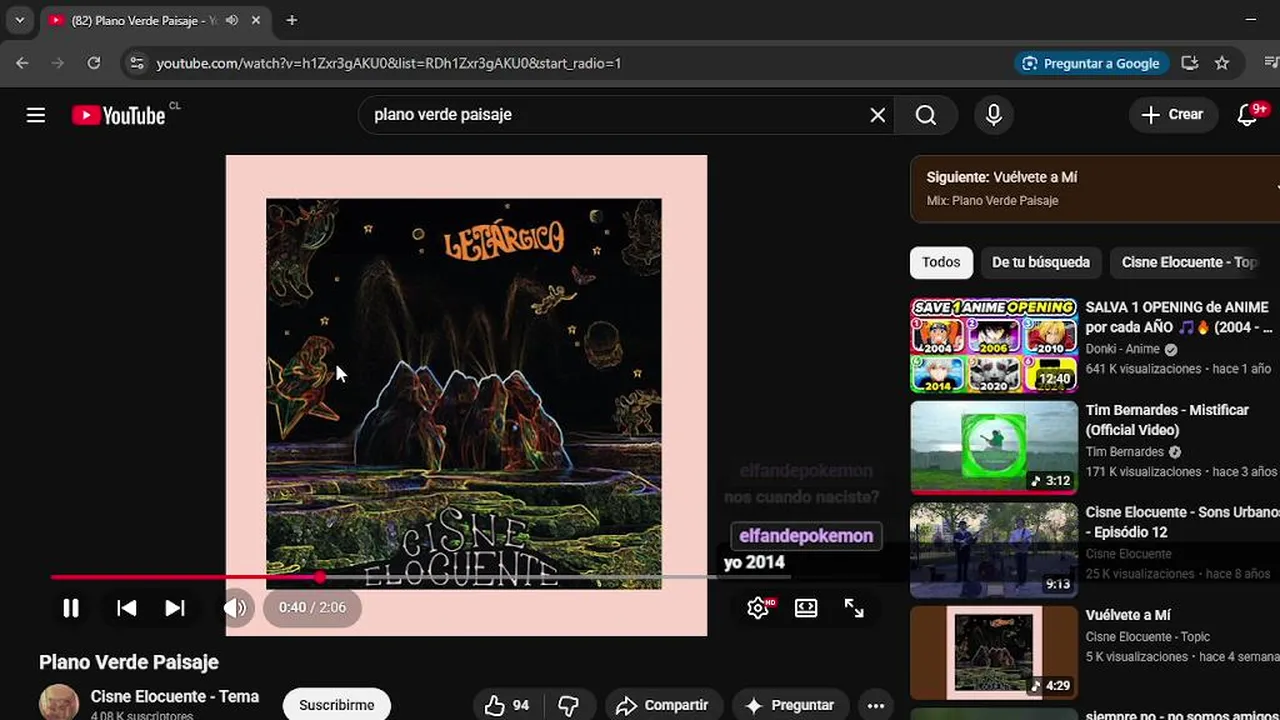Mute the video volume
Viewport: 1280px width, 720px height.
click(236, 608)
